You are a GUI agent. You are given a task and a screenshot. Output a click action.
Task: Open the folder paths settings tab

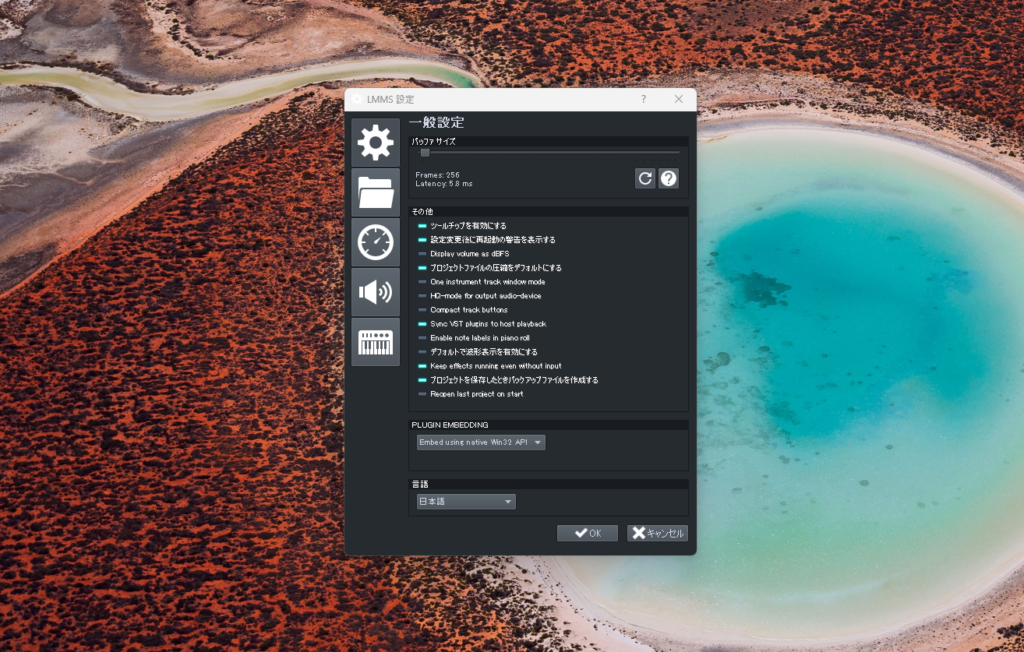pyautogui.click(x=375, y=192)
